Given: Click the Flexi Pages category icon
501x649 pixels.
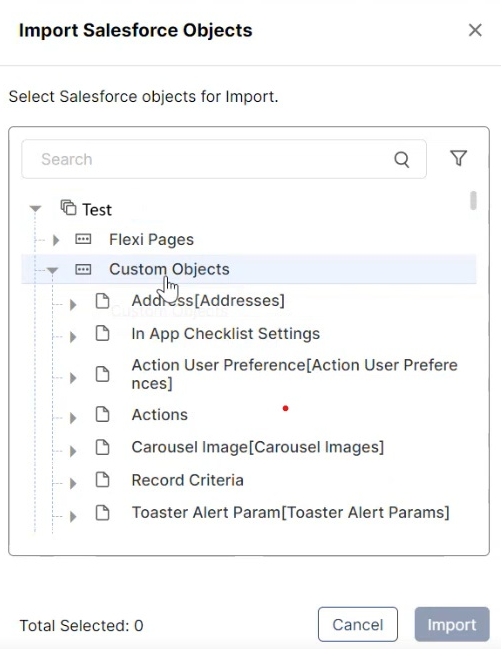Looking at the screenshot, I should (x=83, y=239).
